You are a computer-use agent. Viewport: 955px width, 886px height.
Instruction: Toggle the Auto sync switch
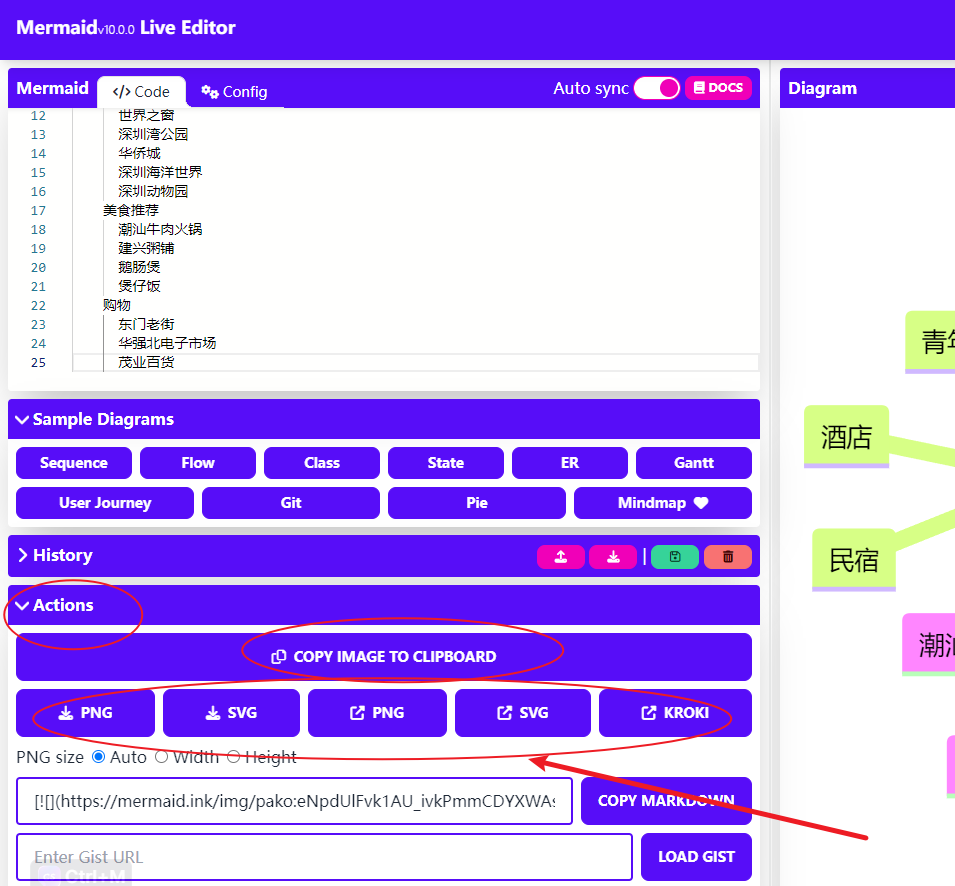(x=656, y=88)
